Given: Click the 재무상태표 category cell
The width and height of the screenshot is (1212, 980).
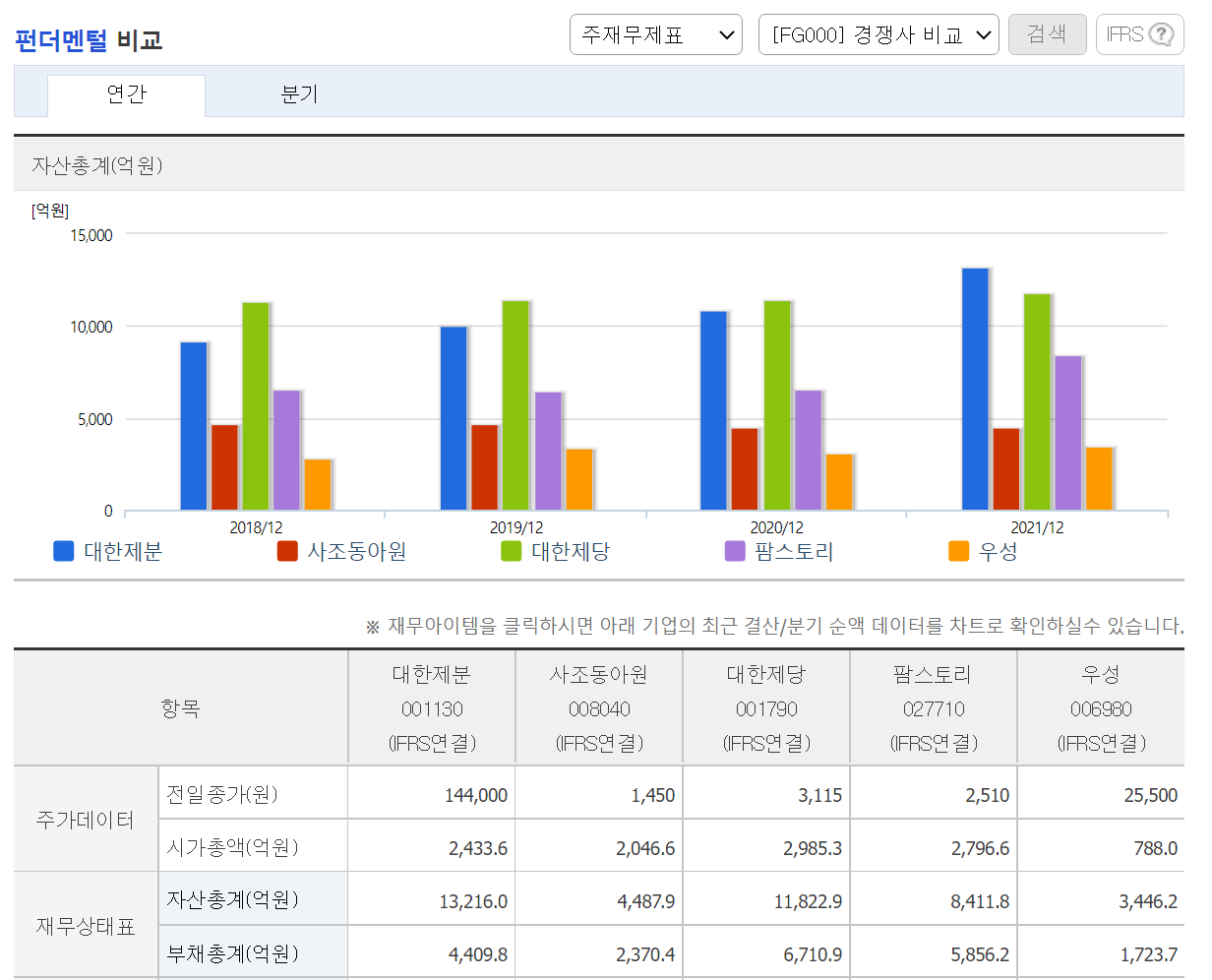Looking at the screenshot, I should [x=86, y=926].
